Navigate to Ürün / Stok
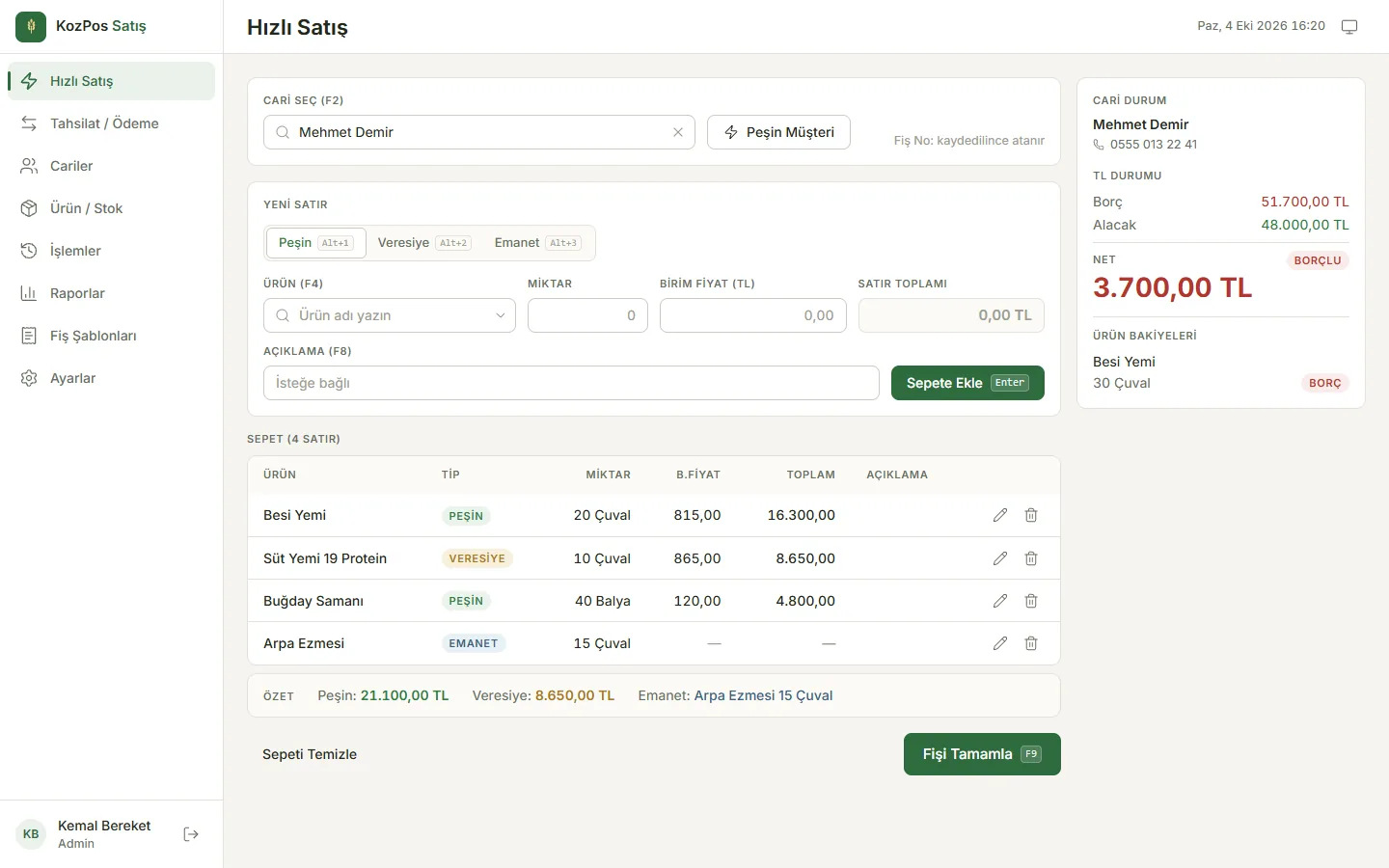The width and height of the screenshot is (1389, 868). 111,208
